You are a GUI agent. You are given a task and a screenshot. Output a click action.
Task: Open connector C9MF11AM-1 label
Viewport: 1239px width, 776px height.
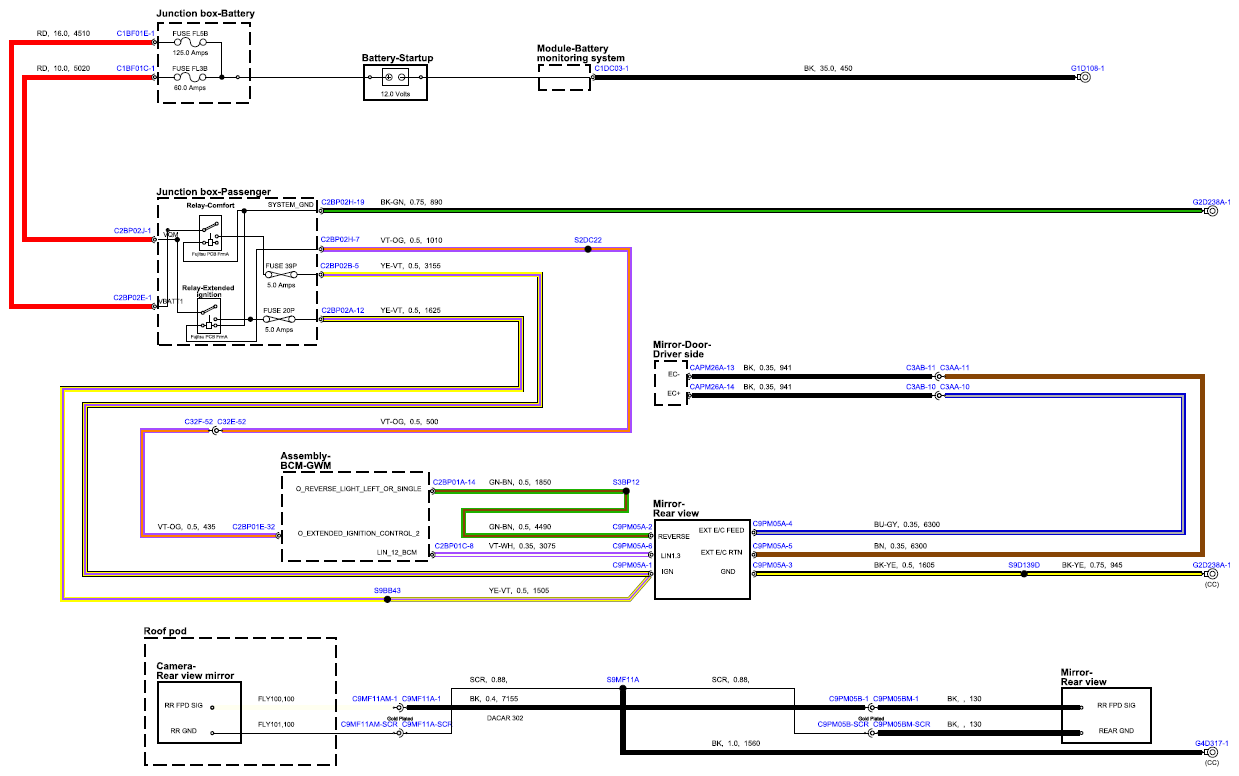pos(375,698)
